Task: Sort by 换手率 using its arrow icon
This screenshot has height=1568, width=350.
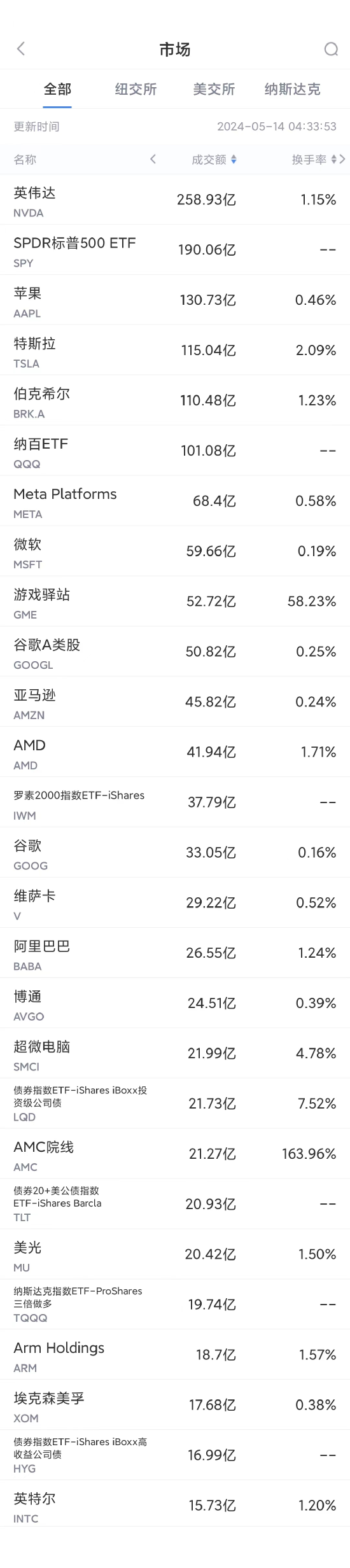Action: click(333, 160)
